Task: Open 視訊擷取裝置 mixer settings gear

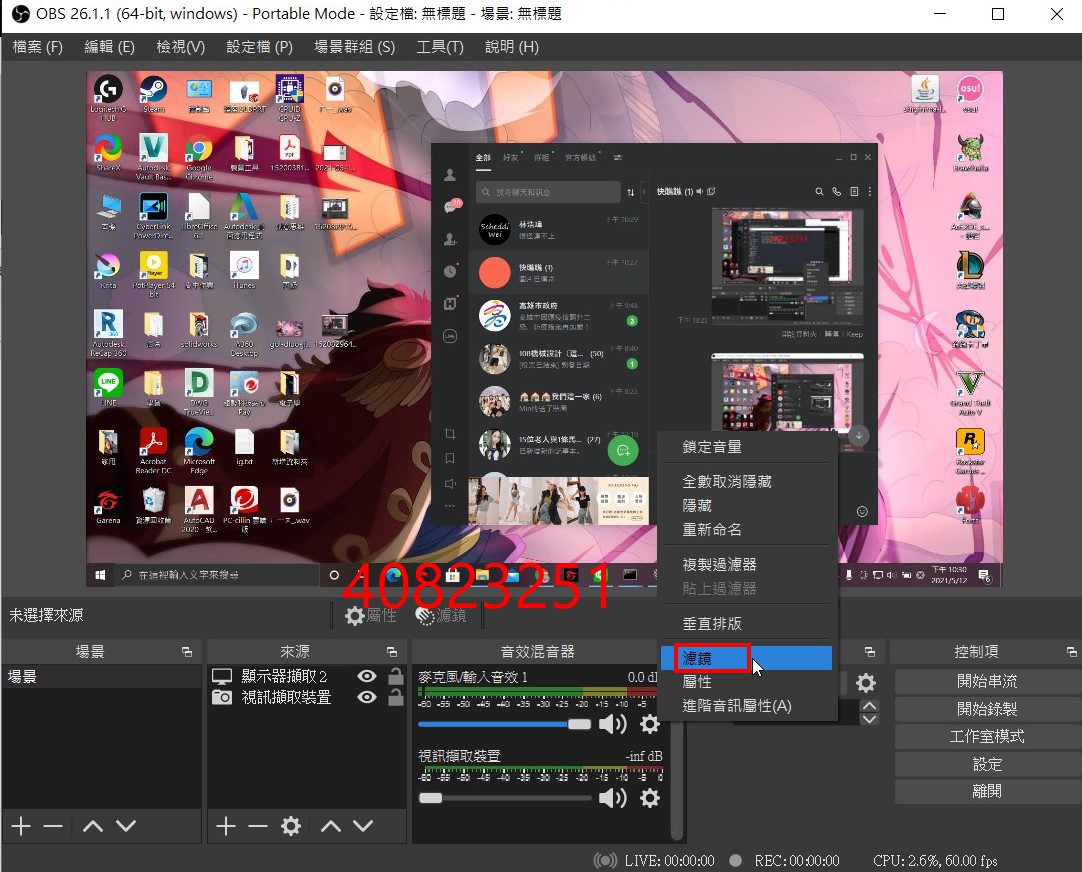Action: coord(650,798)
